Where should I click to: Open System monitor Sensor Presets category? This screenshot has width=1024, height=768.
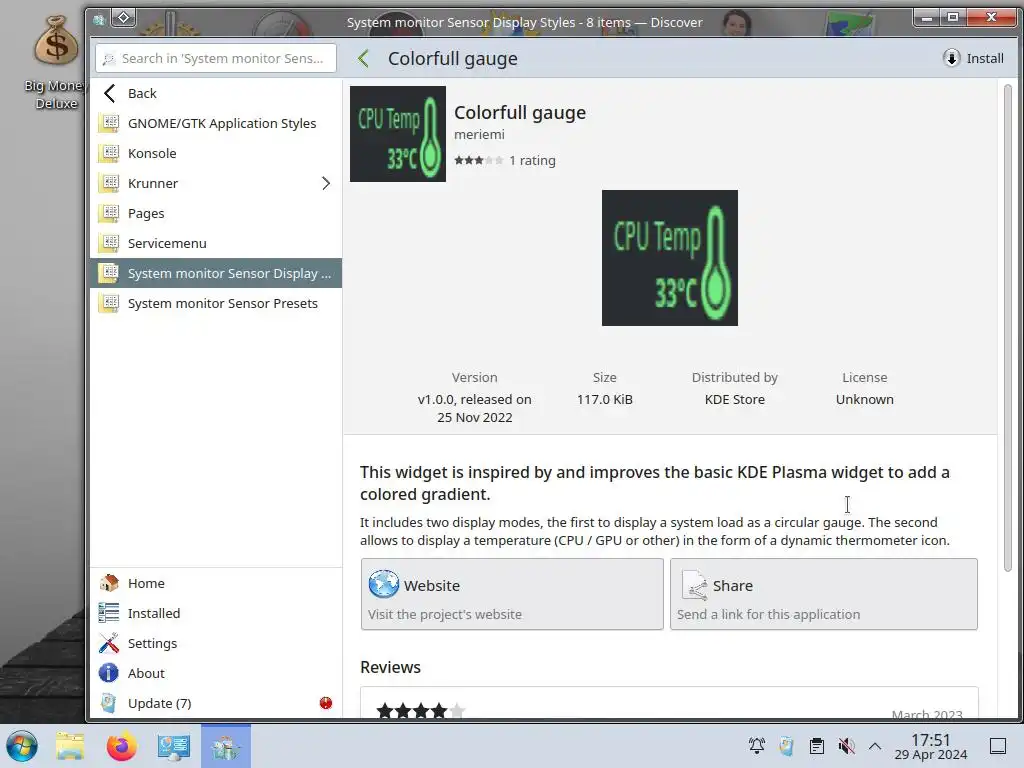coord(216,304)
